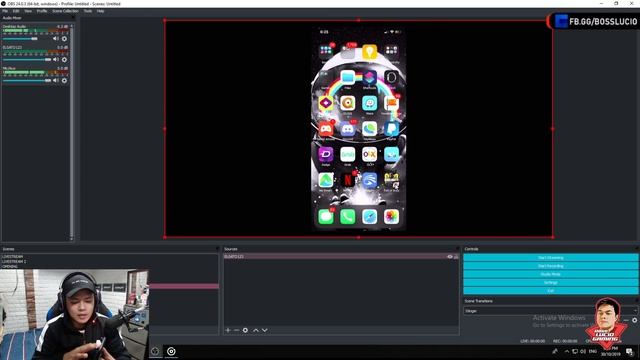Open the People icon in taskbar
640x360 pixels.
click(555, 351)
